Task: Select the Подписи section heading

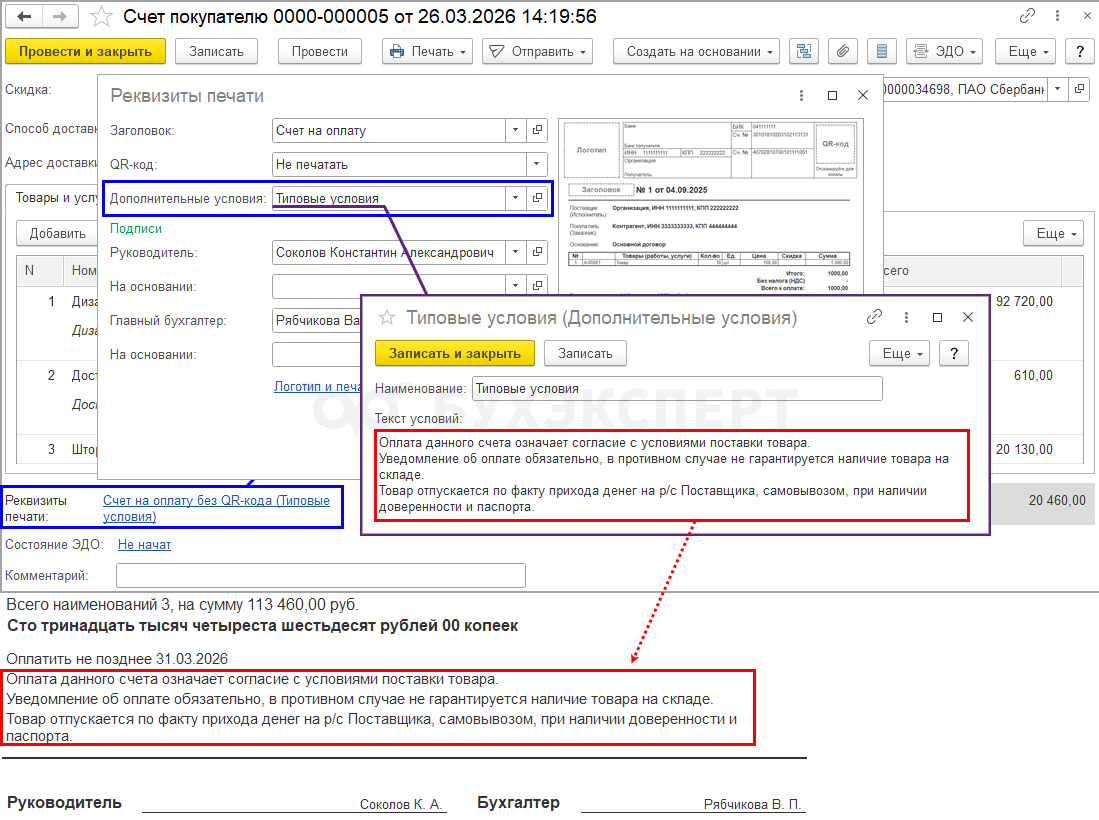Action: pos(136,228)
